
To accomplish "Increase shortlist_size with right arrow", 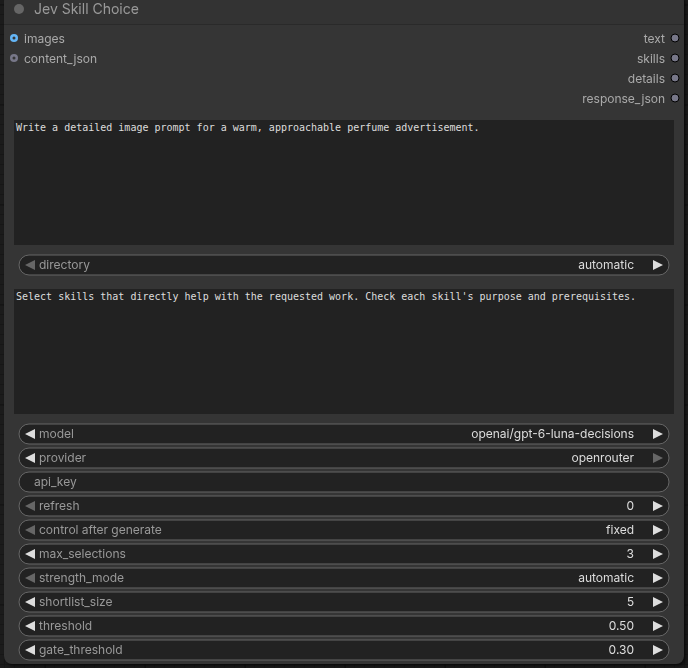I will tap(657, 602).
